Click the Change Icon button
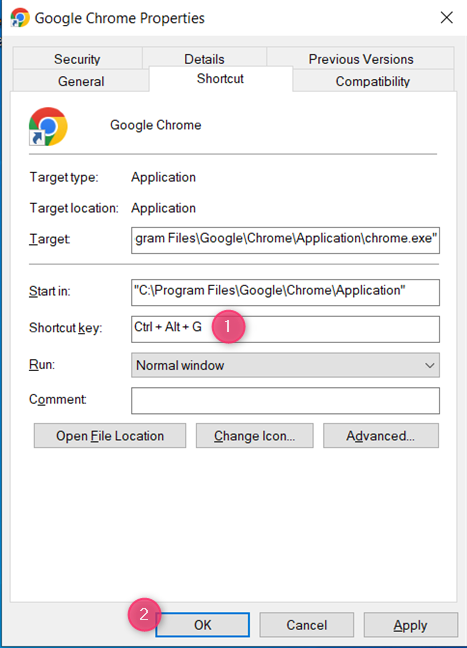Viewport: 467px width, 648px height. tap(255, 436)
